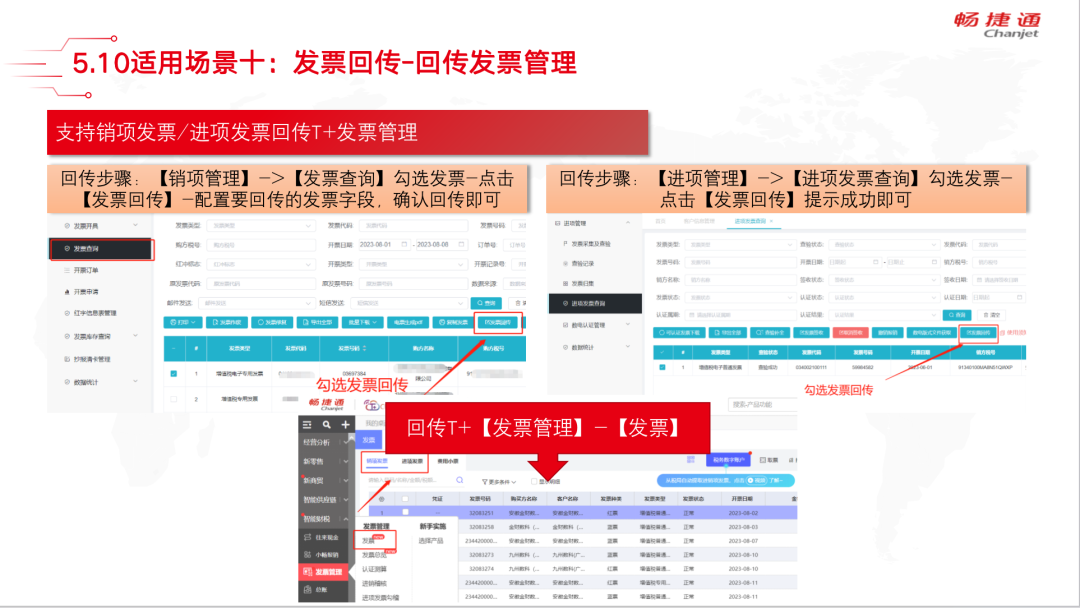Click 发票回传 button in sales query

click(497, 322)
